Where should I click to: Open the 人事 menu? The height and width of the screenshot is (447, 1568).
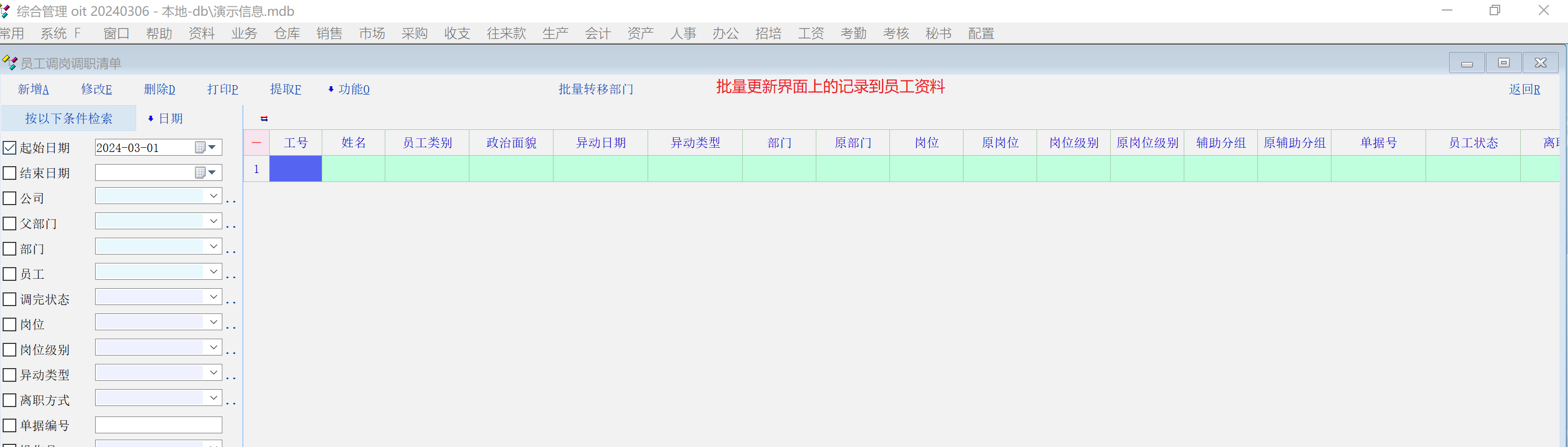point(683,34)
